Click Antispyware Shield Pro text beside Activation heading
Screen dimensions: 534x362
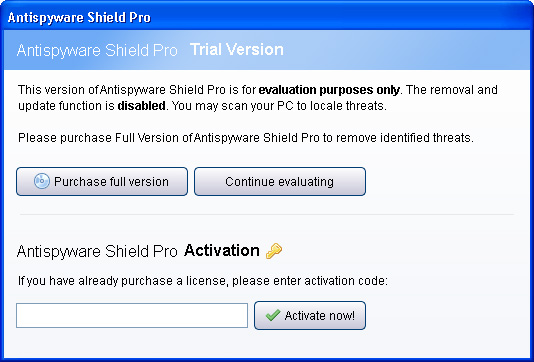(97, 251)
